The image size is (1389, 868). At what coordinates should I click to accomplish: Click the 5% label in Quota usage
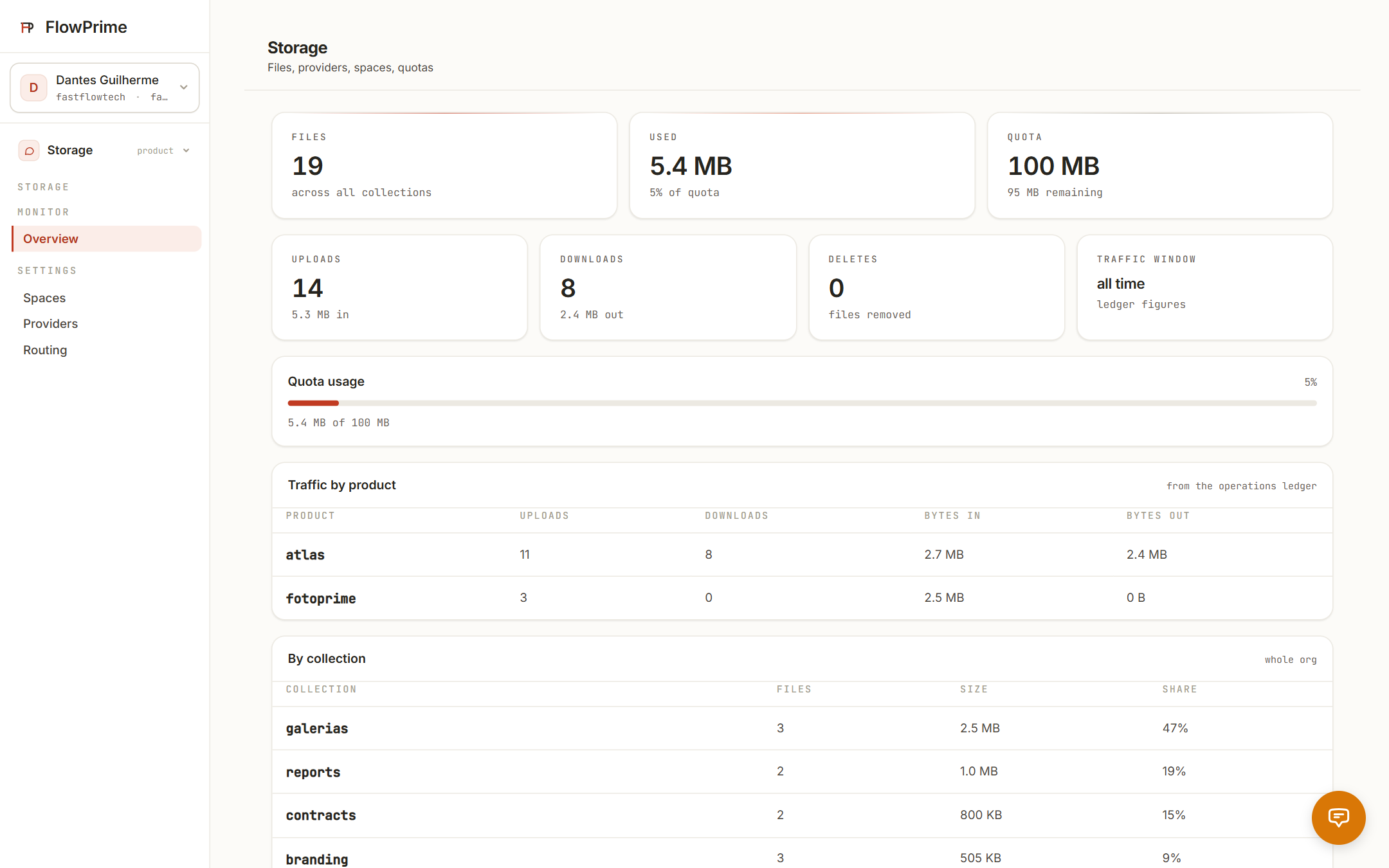pyautogui.click(x=1311, y=382)
